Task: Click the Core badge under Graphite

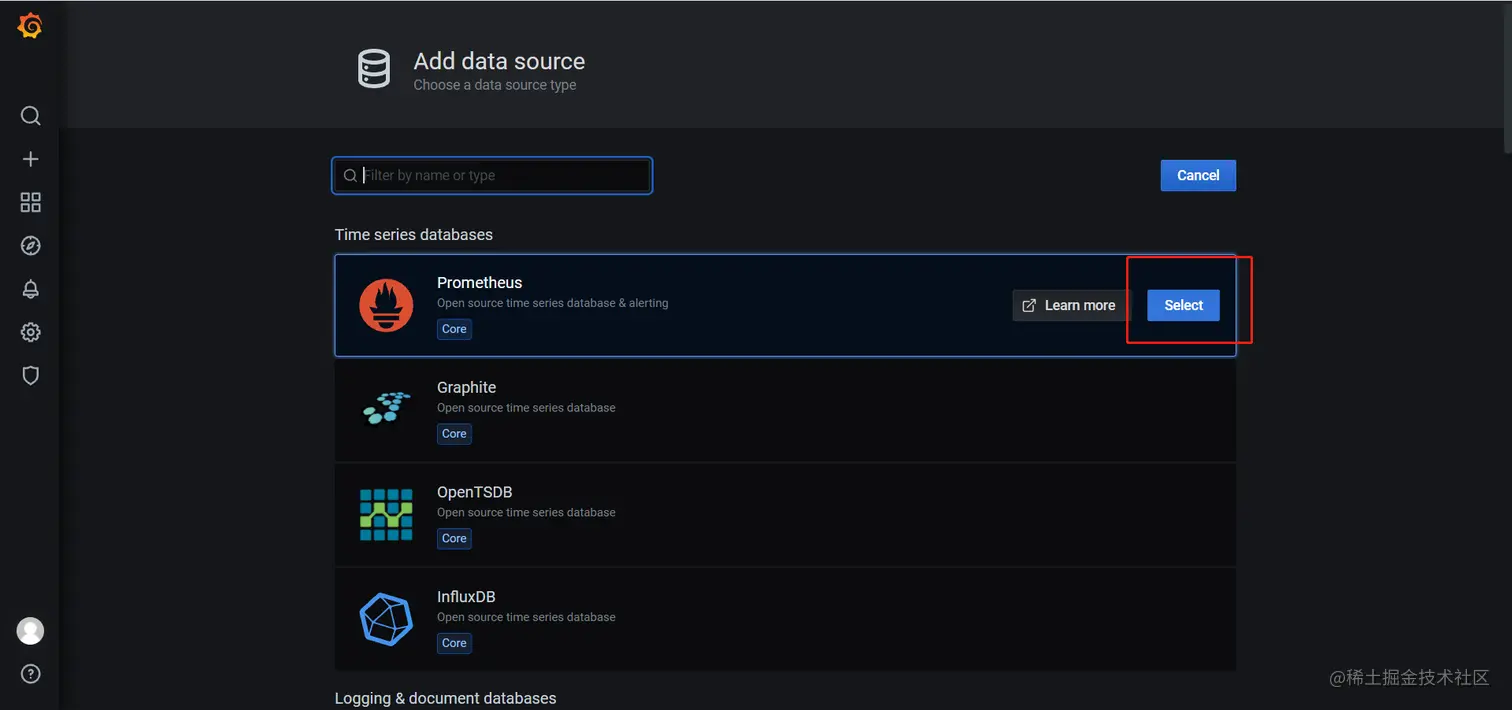Action: tap(454, 434)
